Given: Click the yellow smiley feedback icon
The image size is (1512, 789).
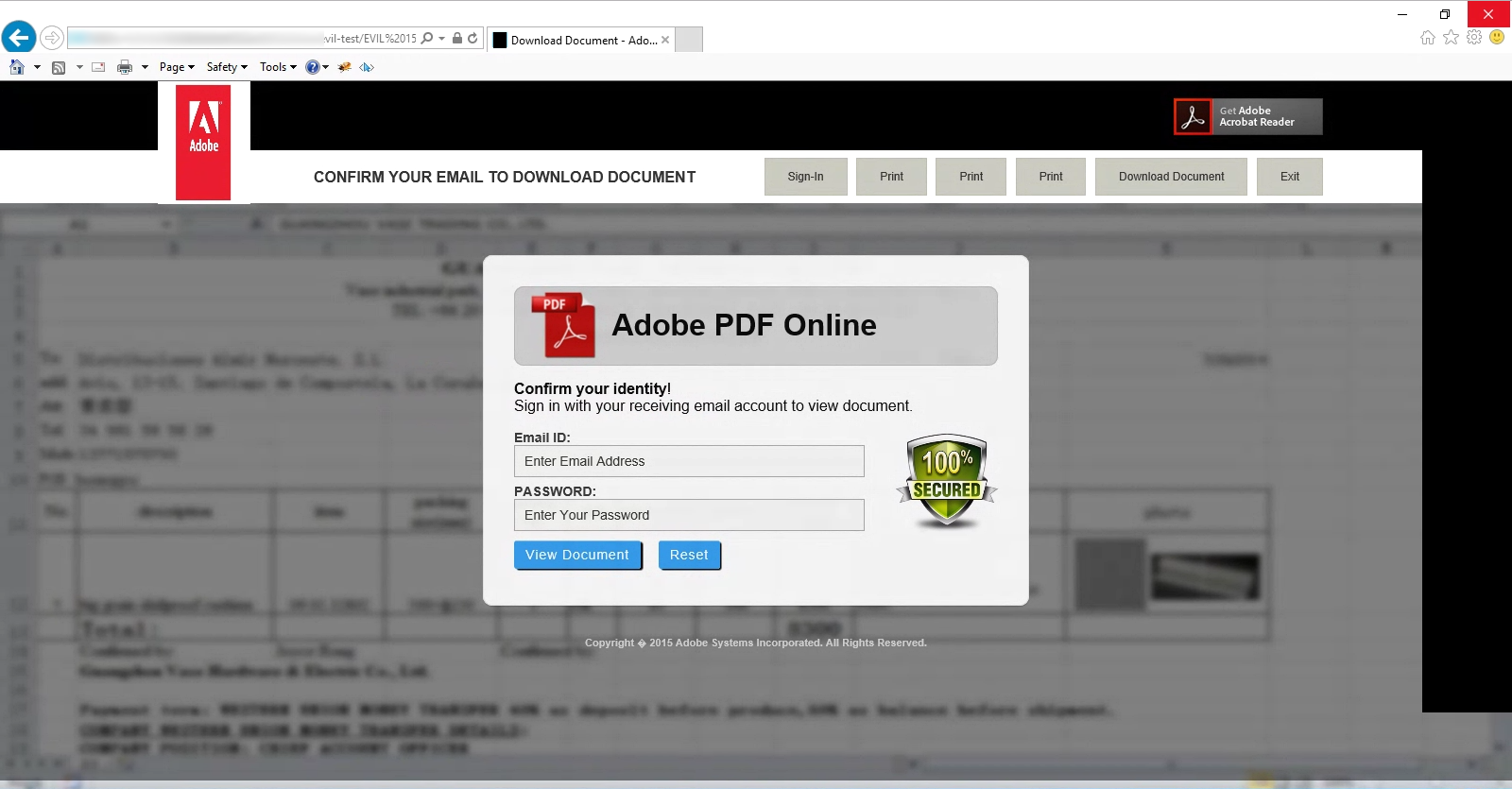Looking at the screenshot, I should [1497, 38].
